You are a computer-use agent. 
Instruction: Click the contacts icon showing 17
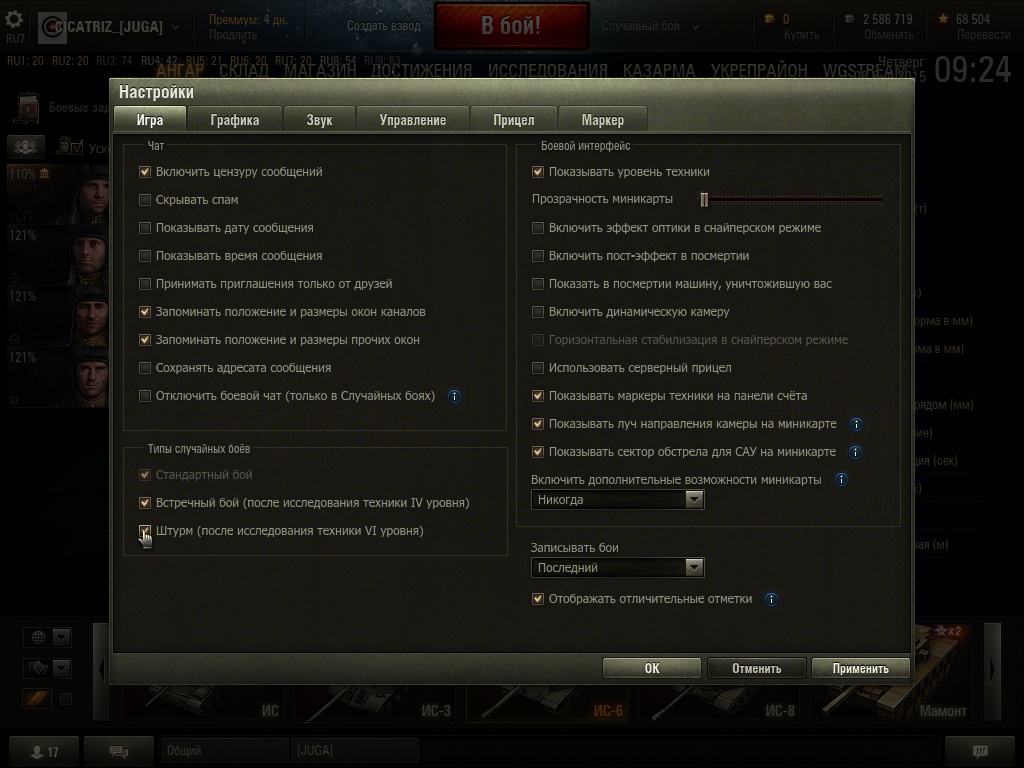tap(44, 751)
